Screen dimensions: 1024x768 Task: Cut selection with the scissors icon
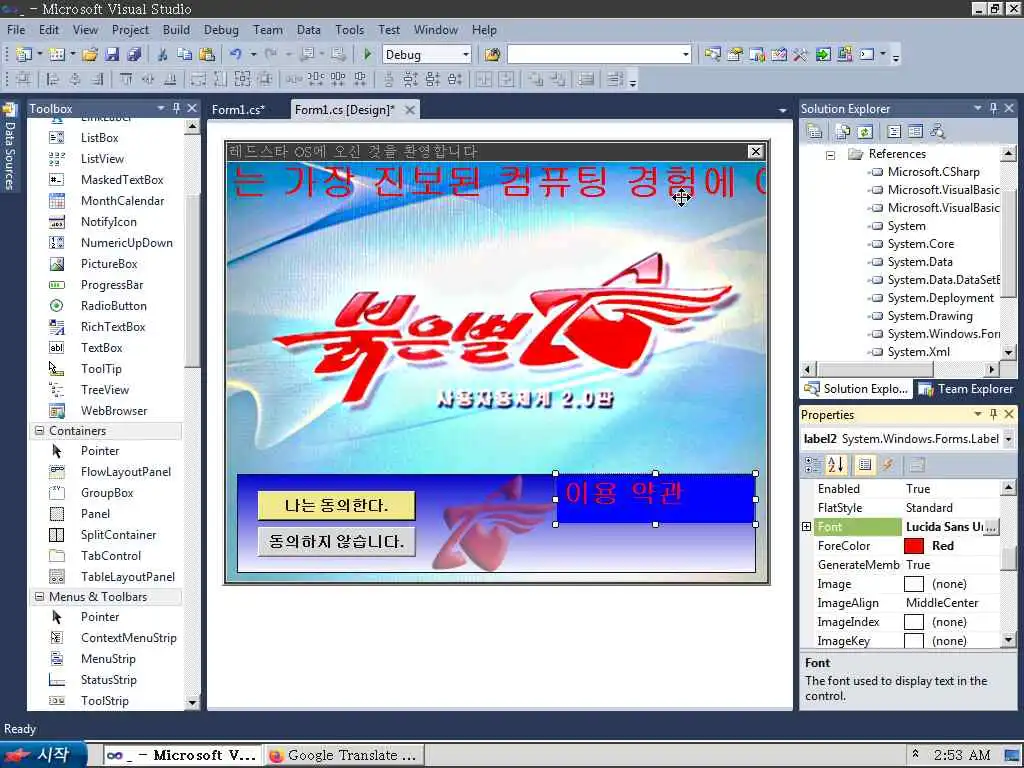tap(163, 55)
